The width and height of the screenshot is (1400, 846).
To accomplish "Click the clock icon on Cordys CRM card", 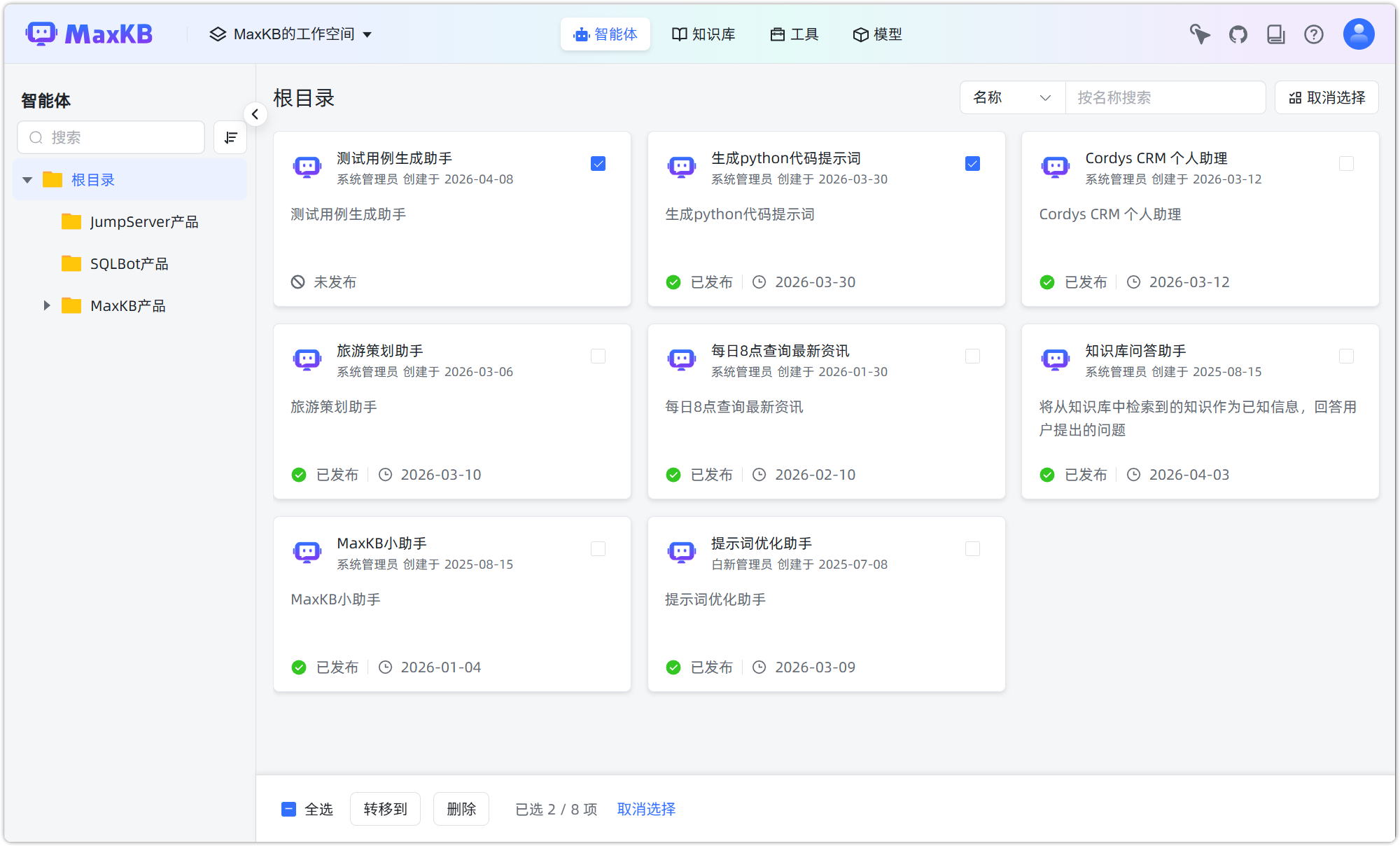I will click(x=1133, y=282).
